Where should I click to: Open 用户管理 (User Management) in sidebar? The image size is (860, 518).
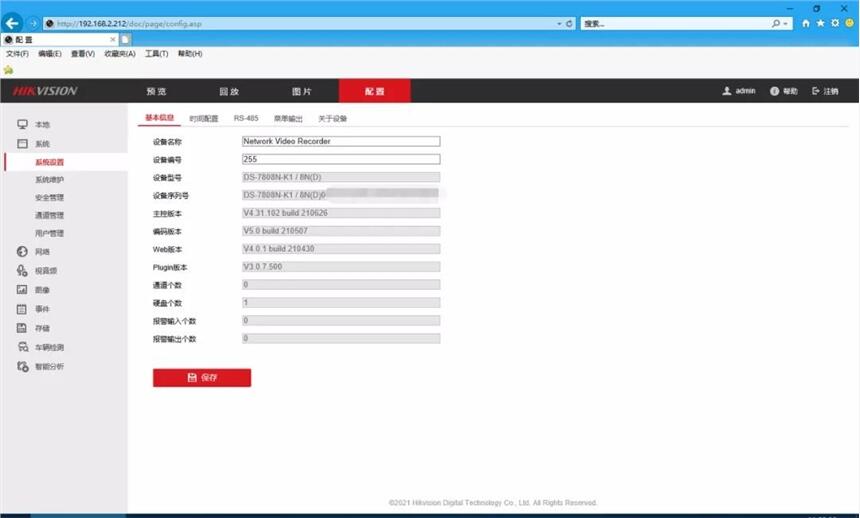(49, 233)
